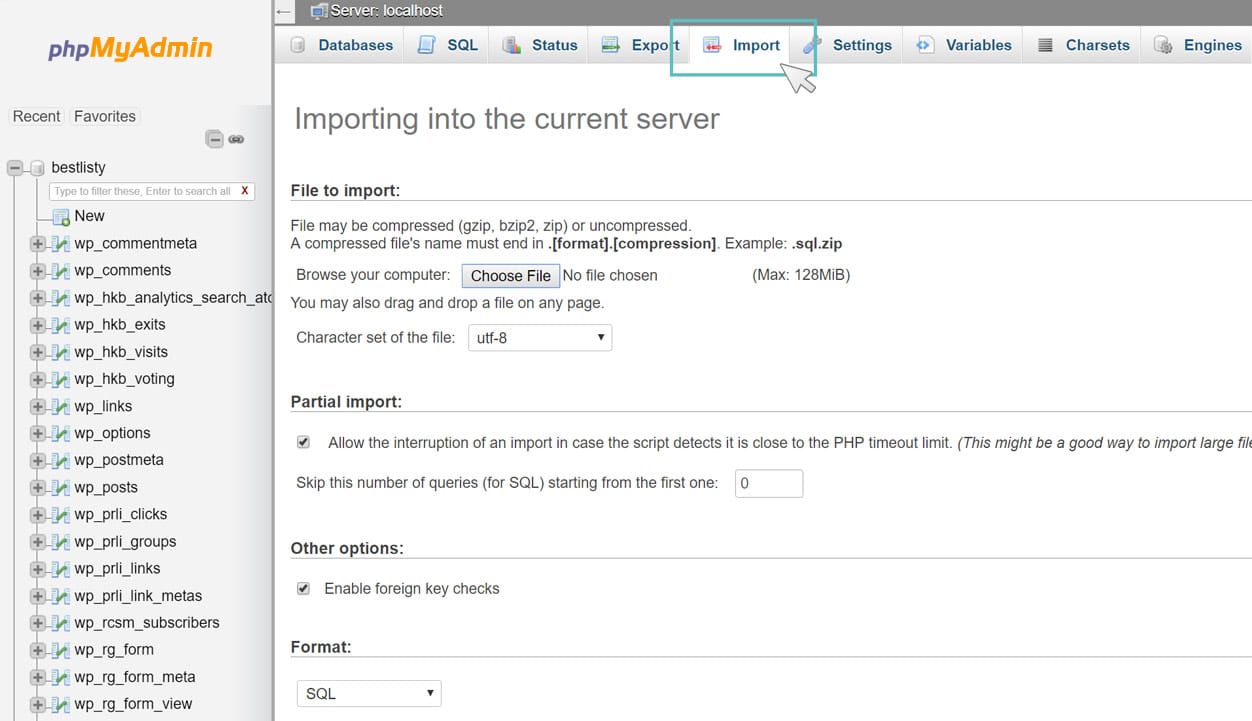Open the Favorites tables list
Image resolution: width=1252 pixels, height=721 pixels.
pyautogui.click(x=105, y=116)
